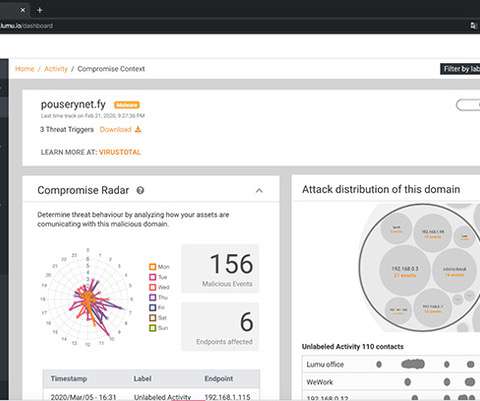Go to Home in breadcrumb
This screenshot has width=480, height=401.
[x=25, y=69]
